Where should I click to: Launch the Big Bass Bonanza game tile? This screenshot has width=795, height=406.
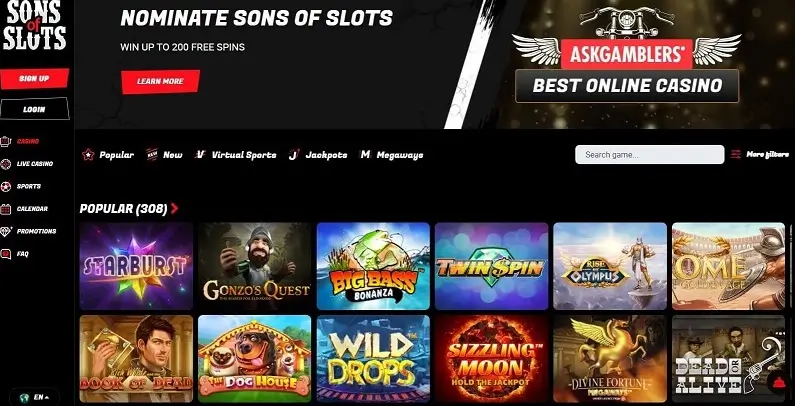[x=373, y=266]
